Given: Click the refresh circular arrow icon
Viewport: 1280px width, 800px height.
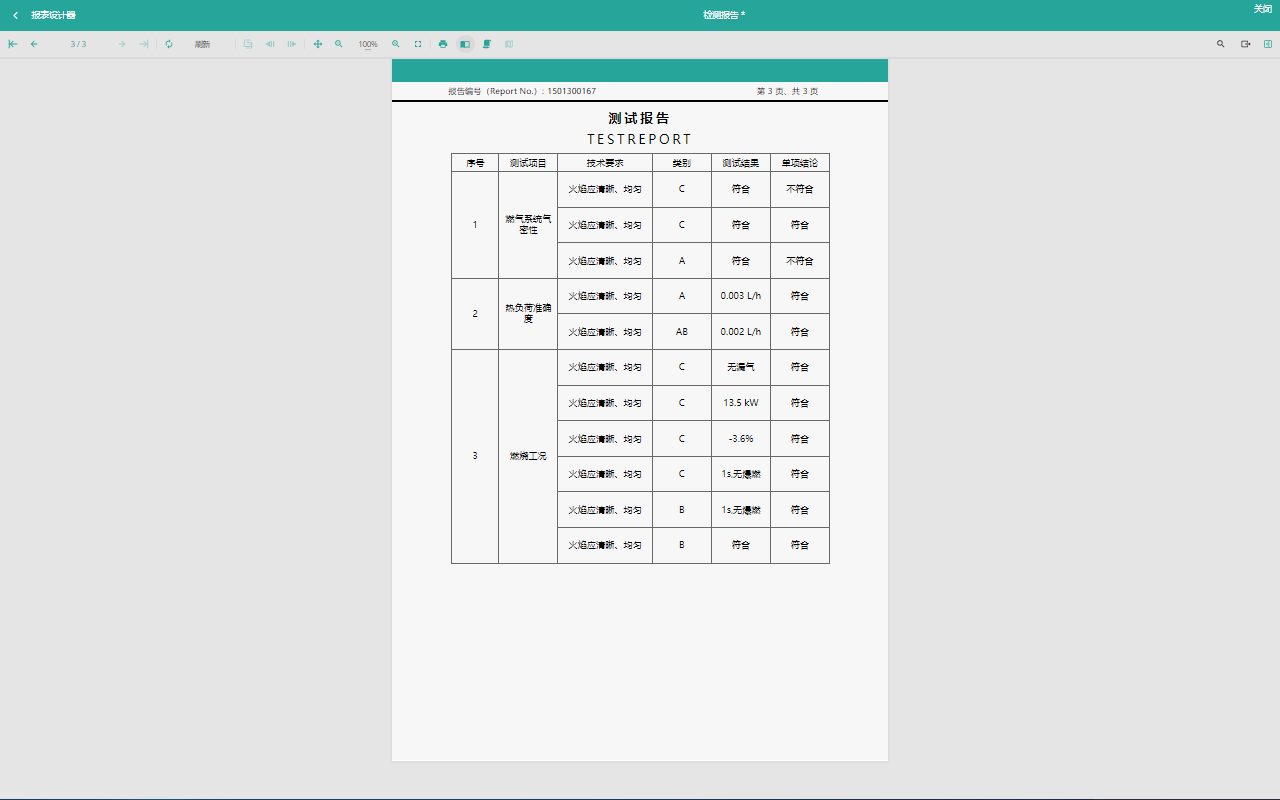Looking at the screenshot, I should (x=169, y=44).
